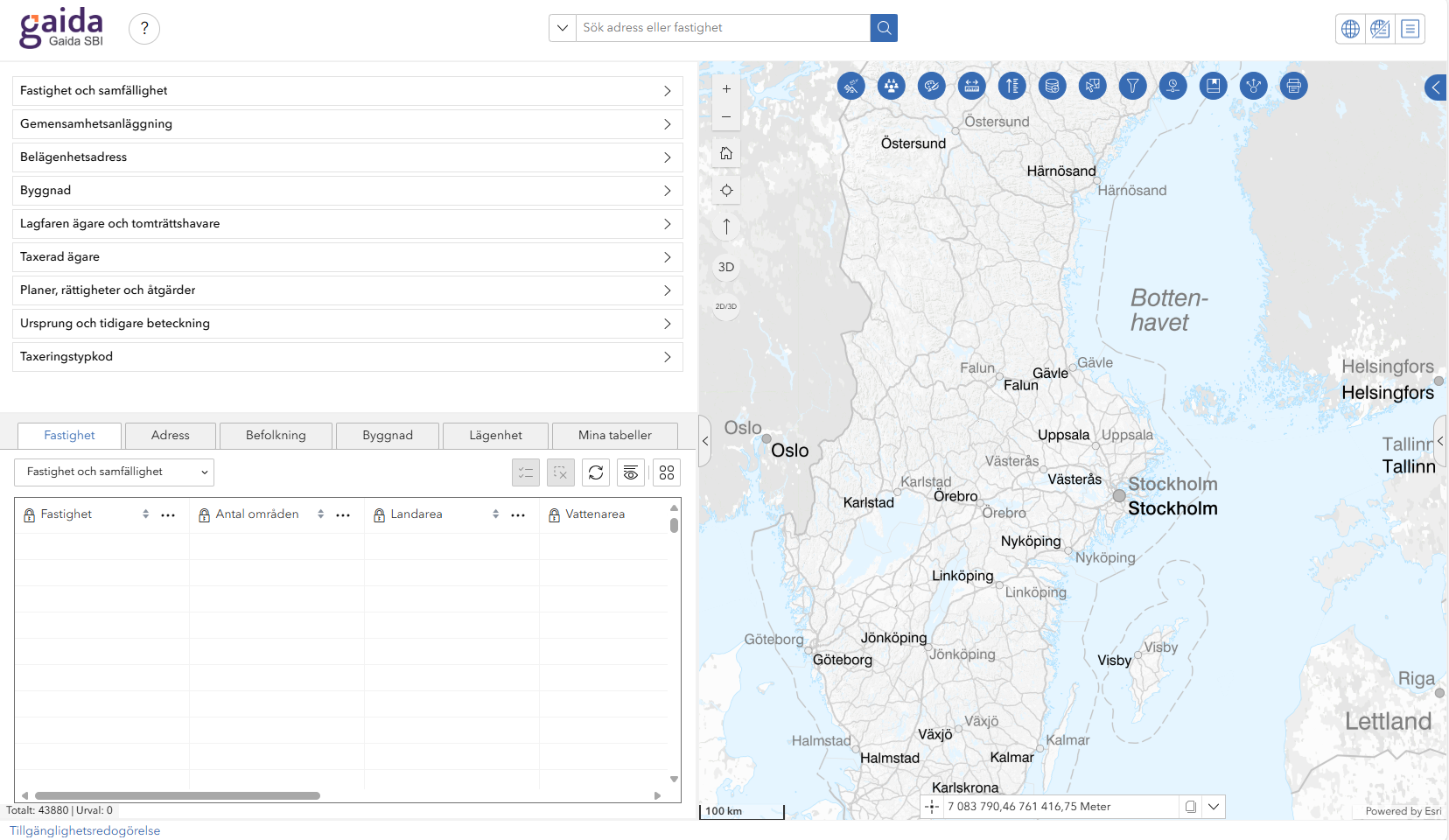Zoom in on the map
Viewport: 1449px width, 840px height.
click(x=726, y=89)
